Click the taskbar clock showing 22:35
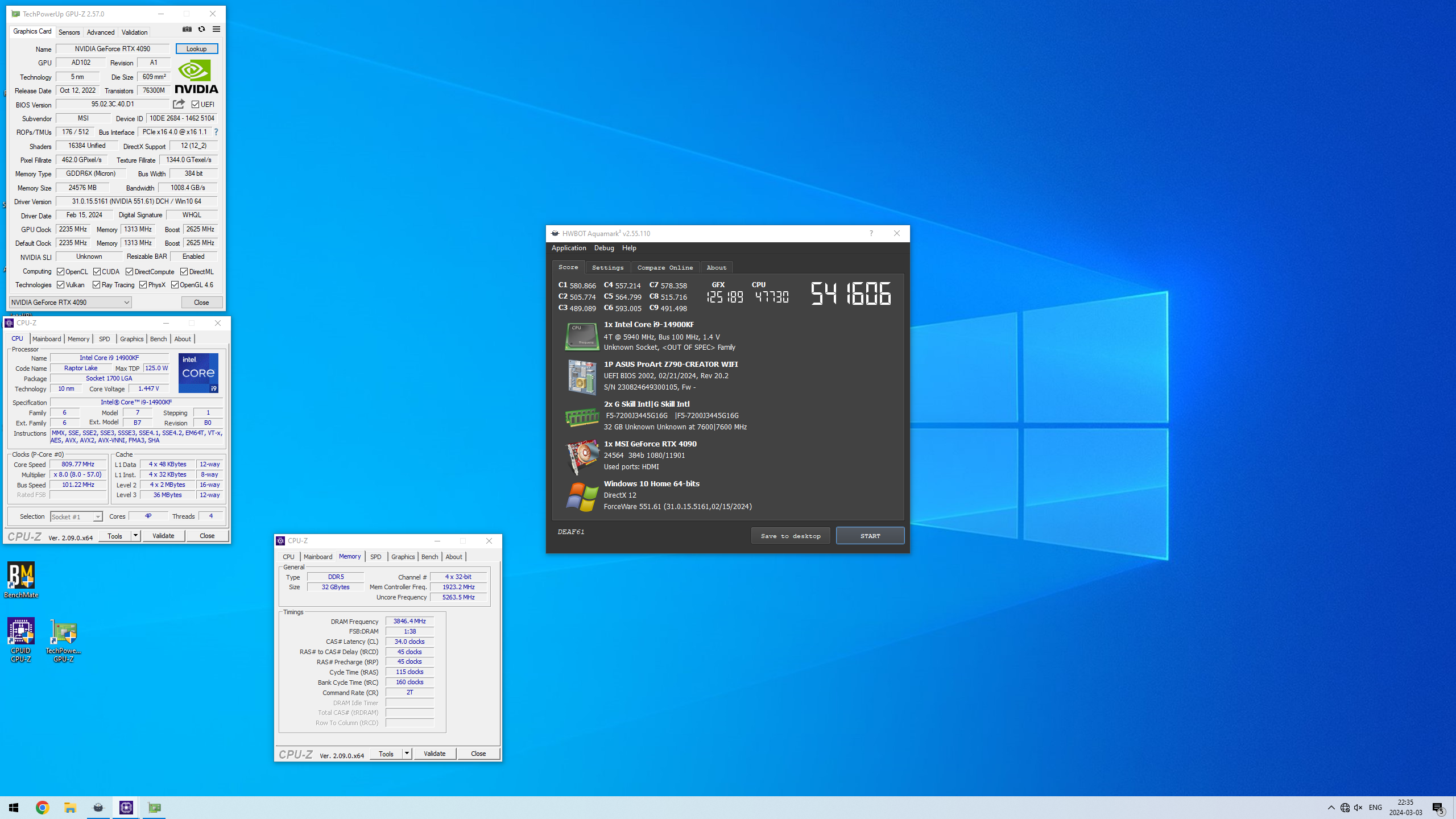Viewport: 1456px width, 819px height. point(1405,808)
